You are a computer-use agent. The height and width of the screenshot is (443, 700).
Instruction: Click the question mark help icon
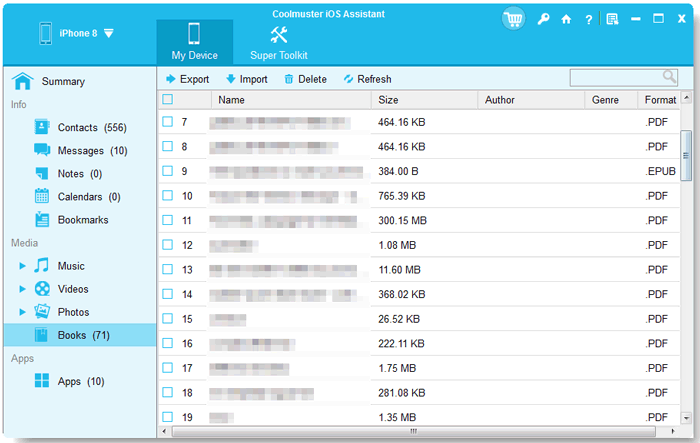point(588,19)
